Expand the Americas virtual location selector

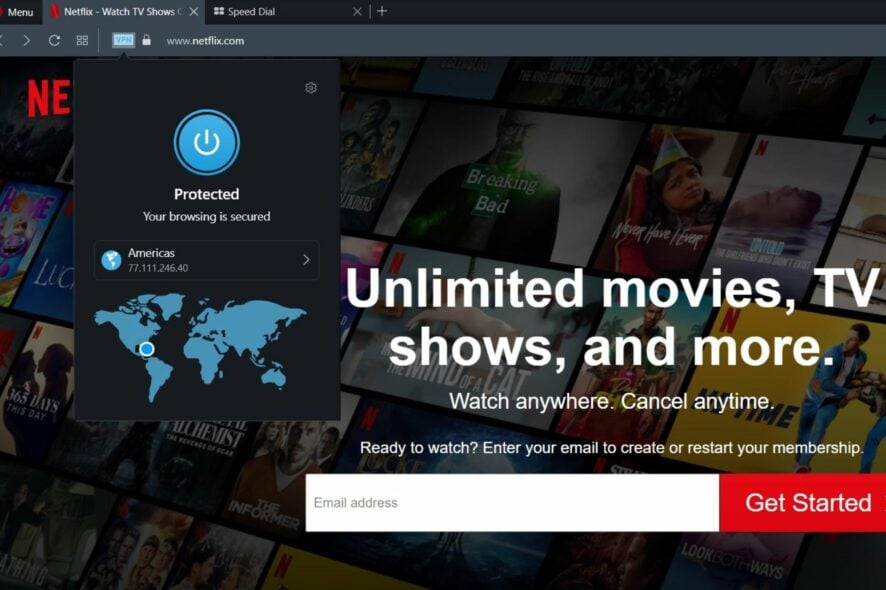(206, 260)
